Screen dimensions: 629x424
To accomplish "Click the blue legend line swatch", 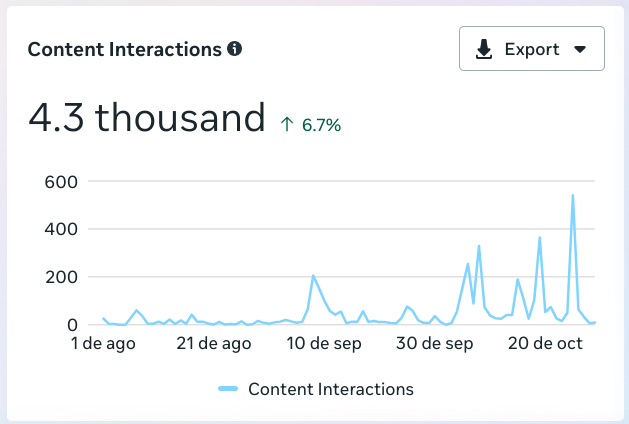I will click(x=227, y=389).
